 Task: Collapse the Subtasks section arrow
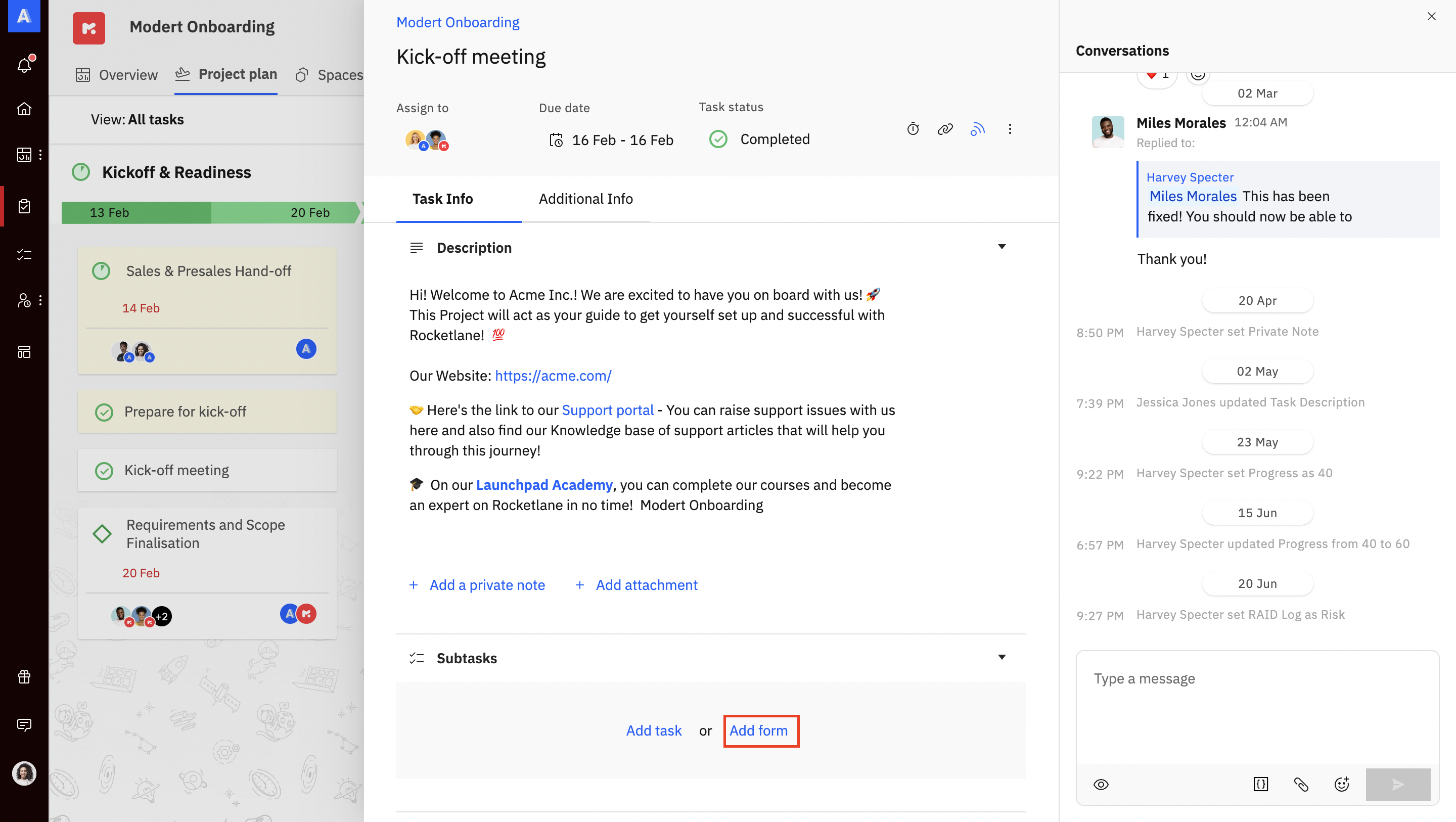point(1002,657)
